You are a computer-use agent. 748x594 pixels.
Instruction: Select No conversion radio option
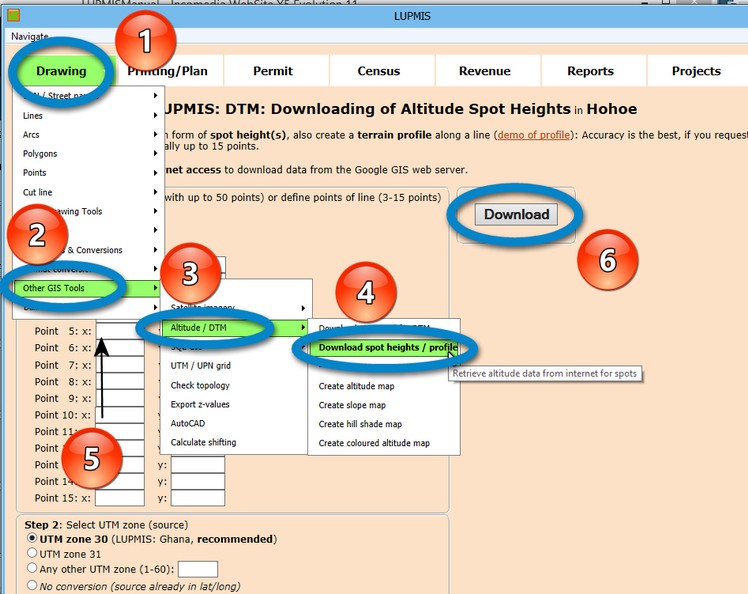click(32, 585)
